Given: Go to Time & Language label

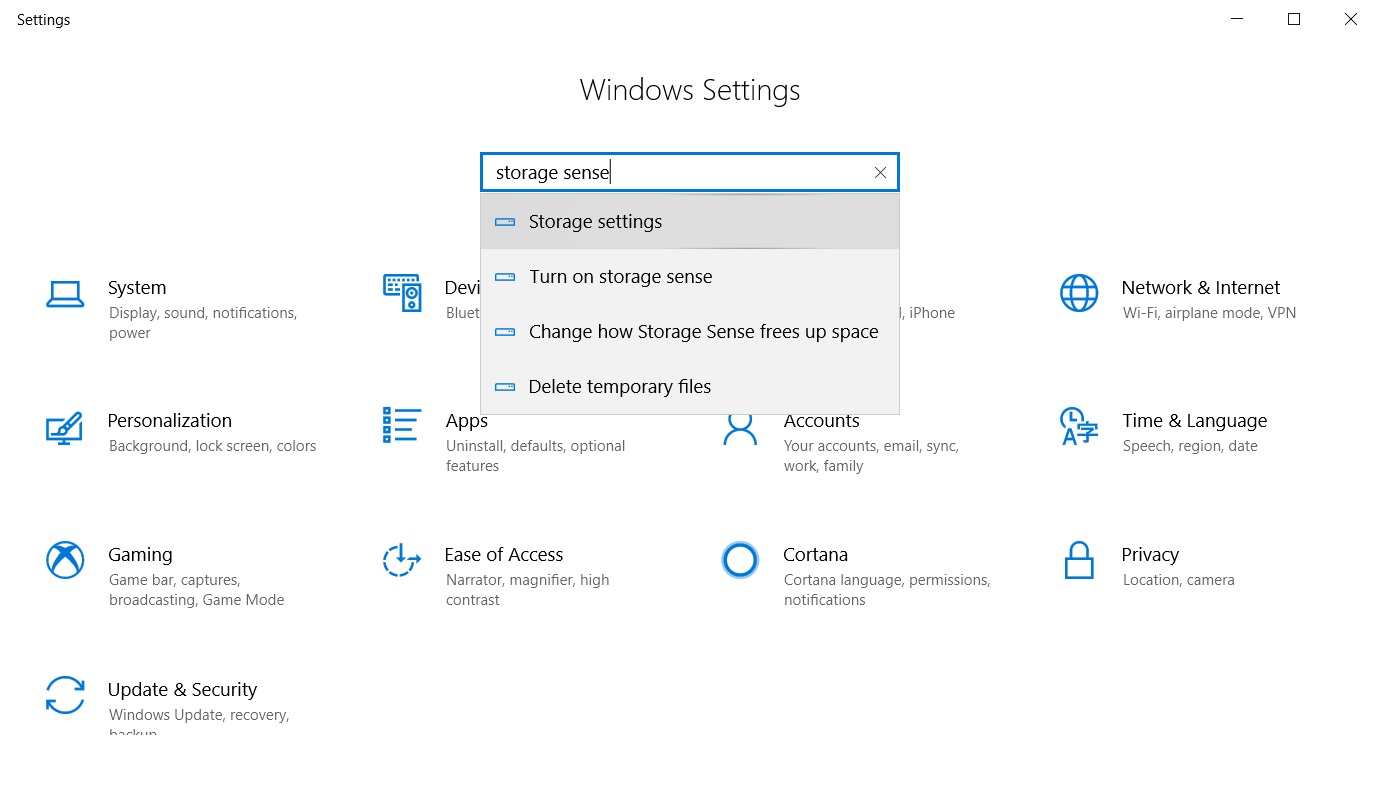Looking at the screenshot, I should pyautogui.click(x=1195, y=421).
